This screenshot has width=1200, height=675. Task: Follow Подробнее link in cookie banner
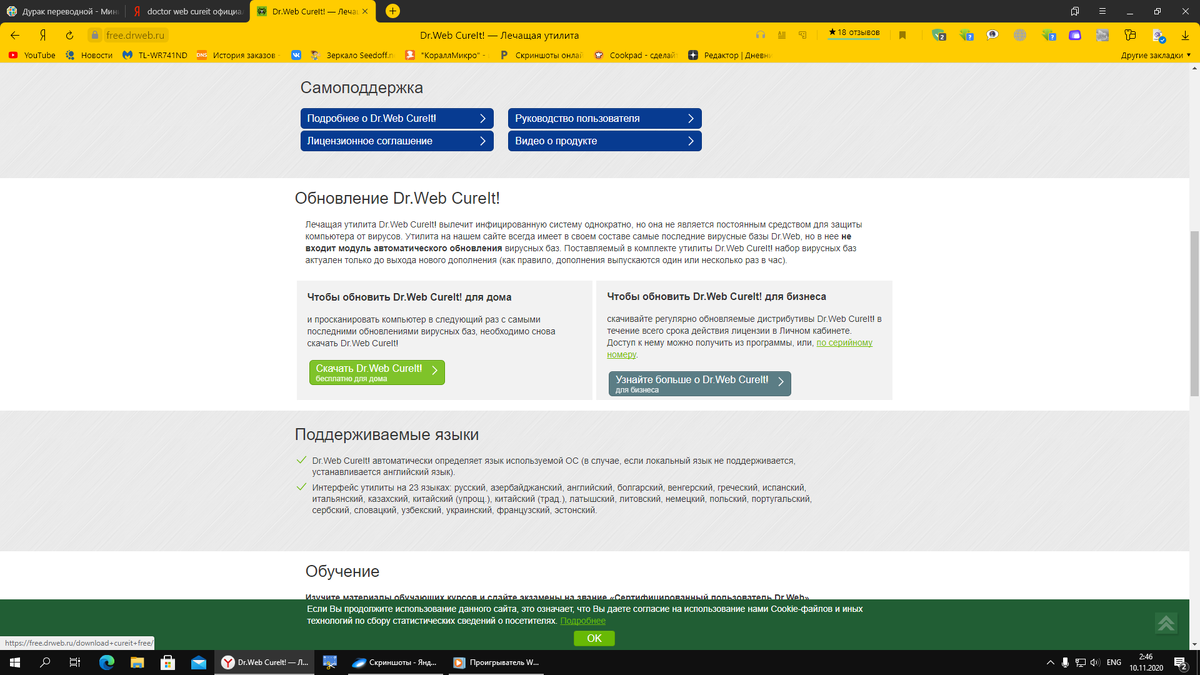click(x=582, y=621)
